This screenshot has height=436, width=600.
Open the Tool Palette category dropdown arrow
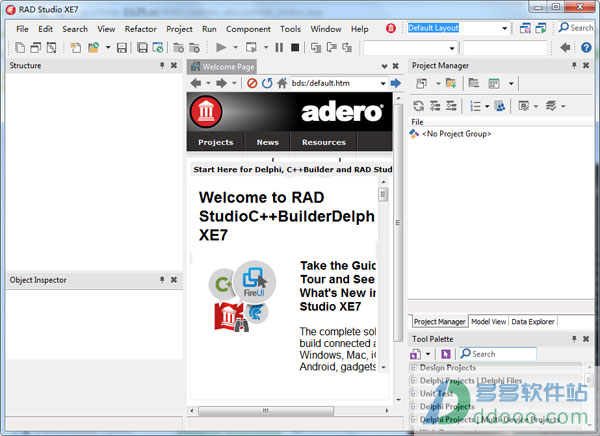[428, 354]
